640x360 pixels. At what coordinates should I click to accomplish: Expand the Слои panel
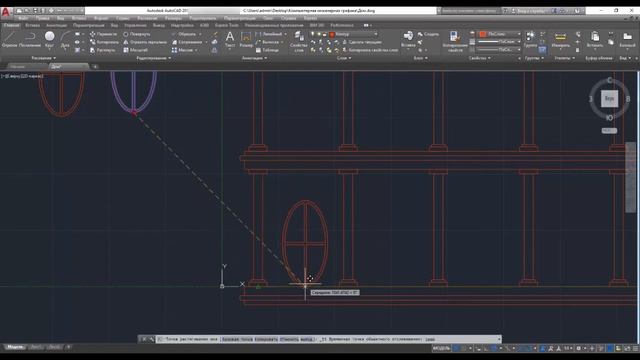pyautogui.click(x=344, y=58)
